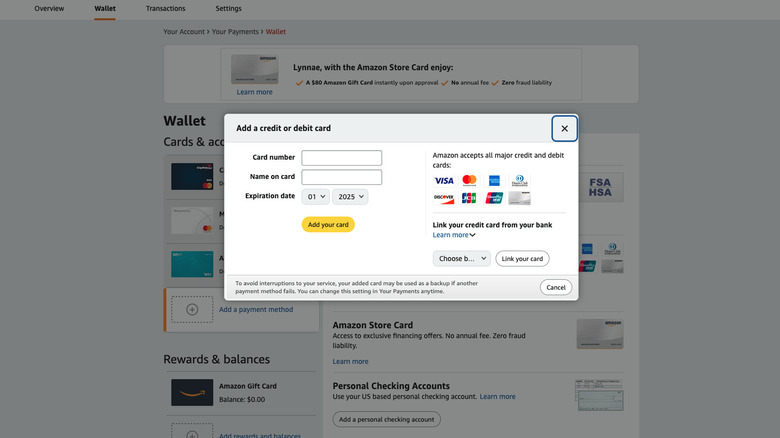Click the Link your card button

pyautogui.click(x=522, y=259)
